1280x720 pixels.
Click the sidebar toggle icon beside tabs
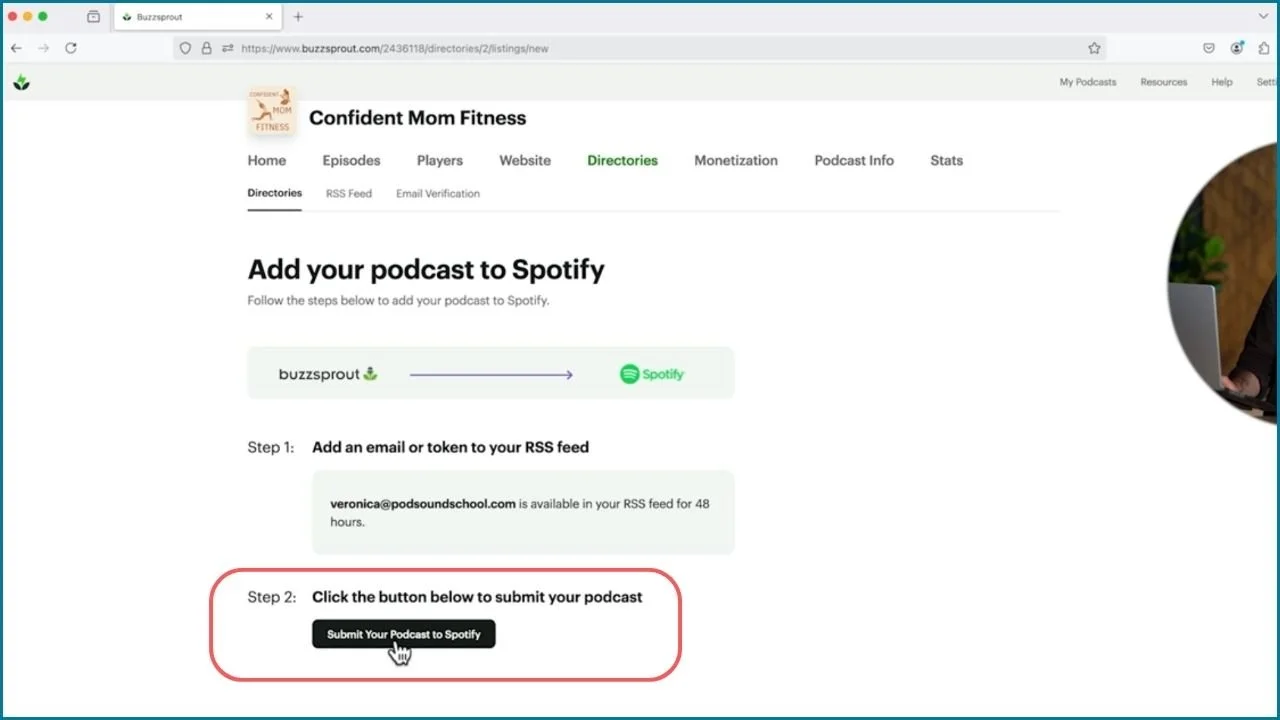click(93, 17)
